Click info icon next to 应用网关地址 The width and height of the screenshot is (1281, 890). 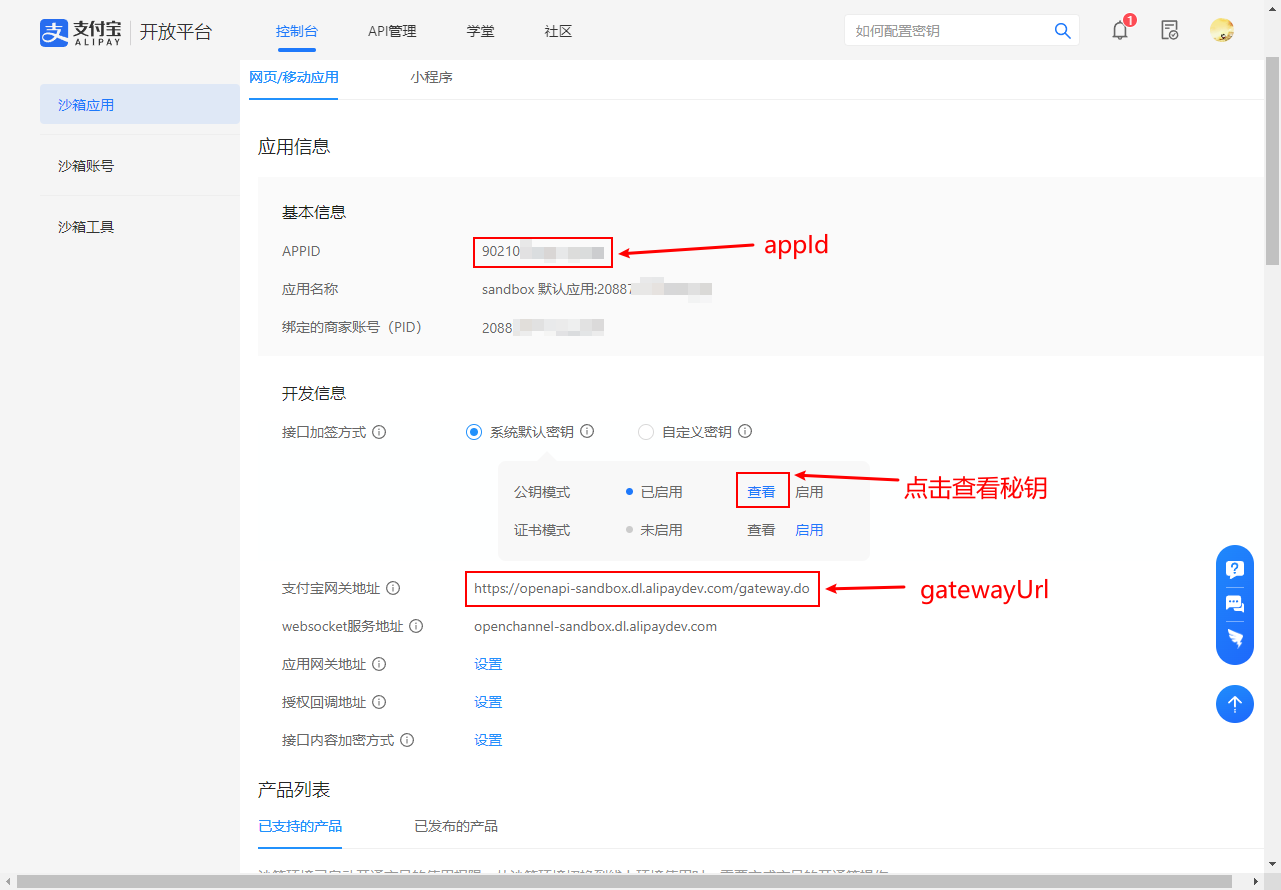[379, 665]
